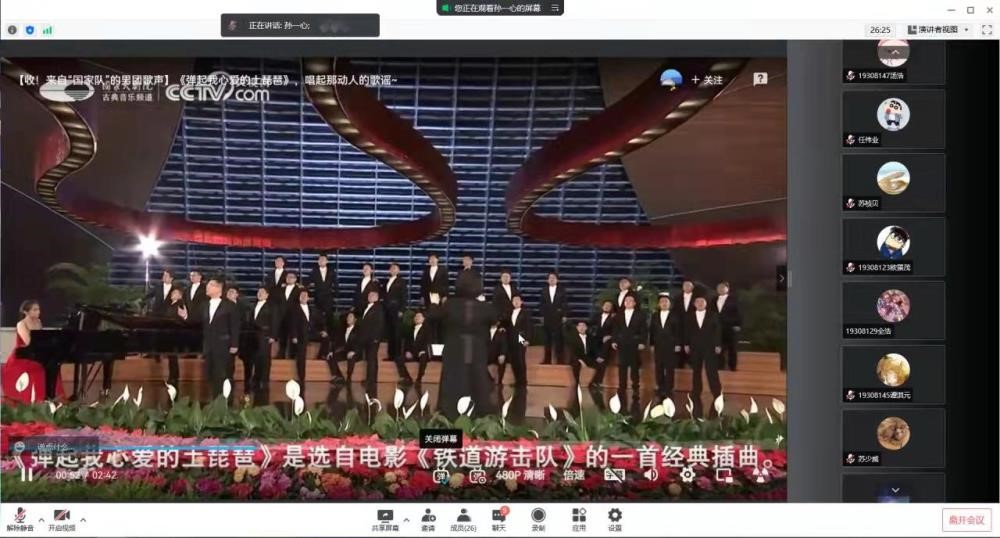Click the 解除静音 microphone icon
1000x538 pixels.
point(19,515)
